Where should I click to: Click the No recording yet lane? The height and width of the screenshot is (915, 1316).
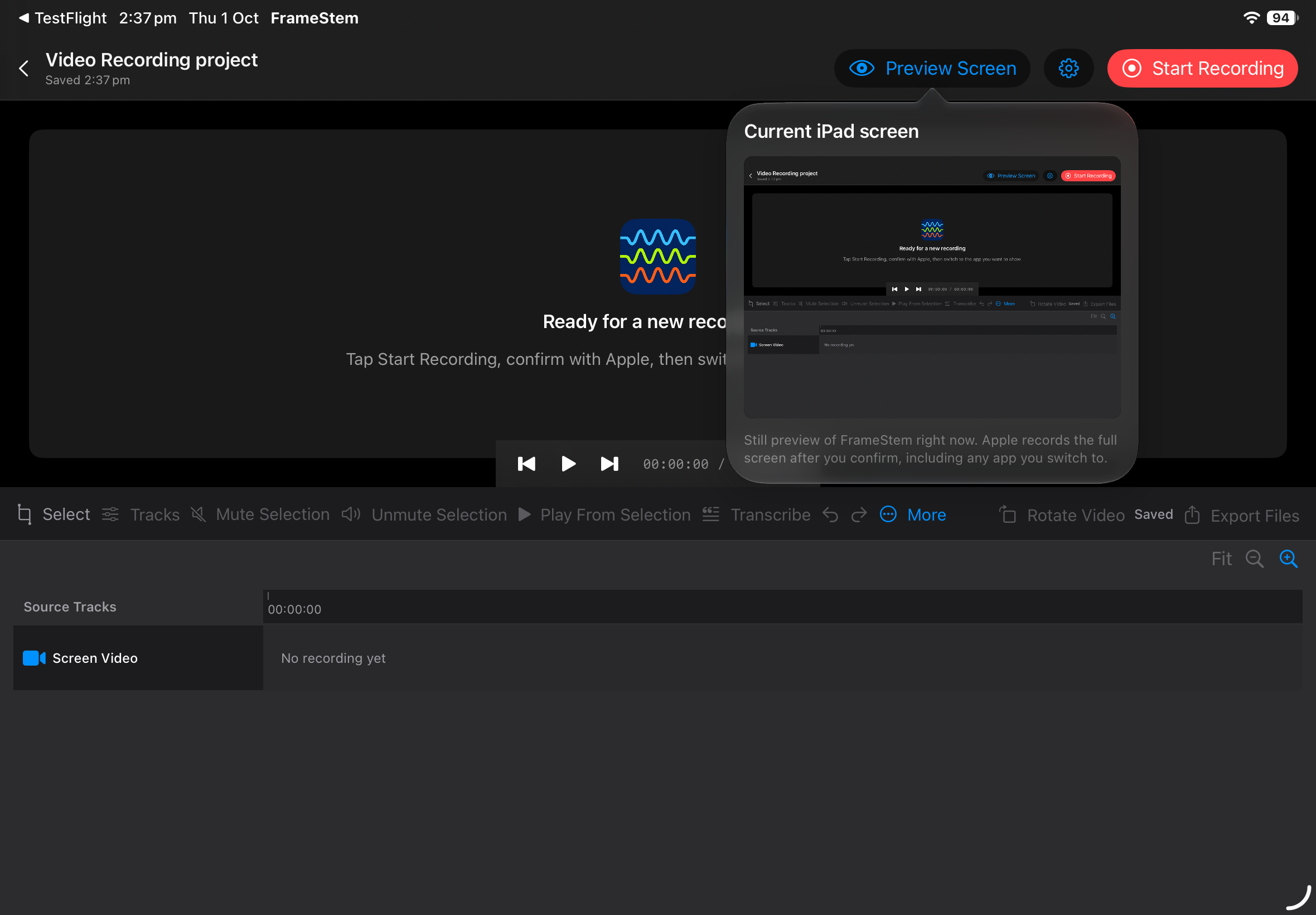[782, 658]
